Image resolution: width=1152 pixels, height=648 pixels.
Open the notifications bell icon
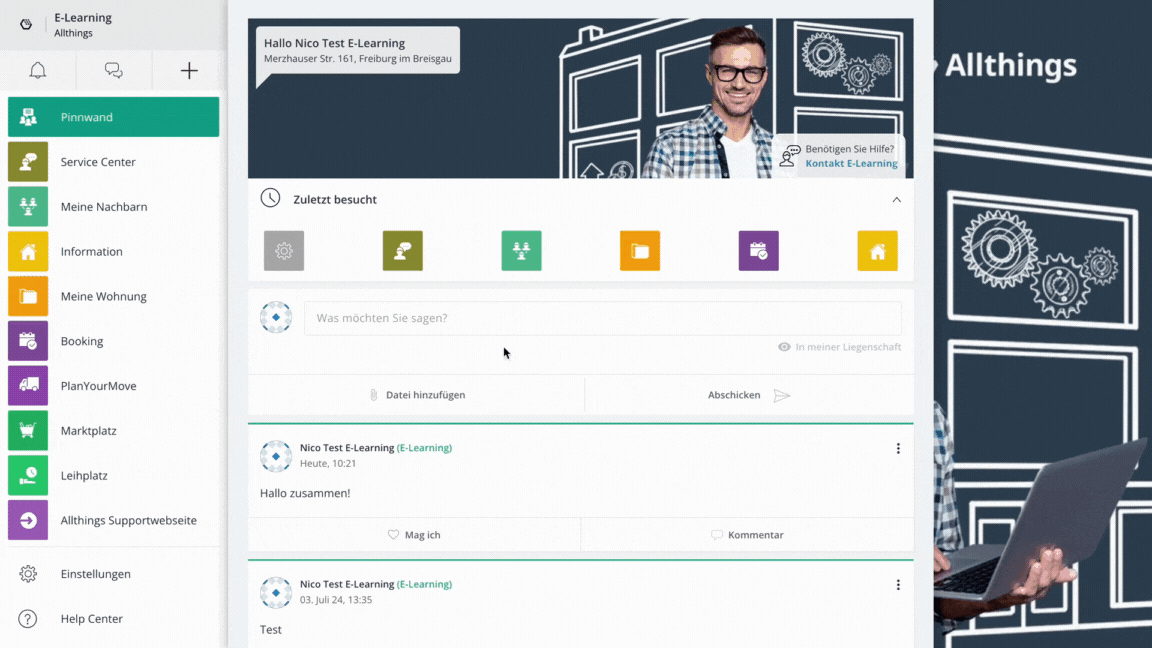click(37, 71)
